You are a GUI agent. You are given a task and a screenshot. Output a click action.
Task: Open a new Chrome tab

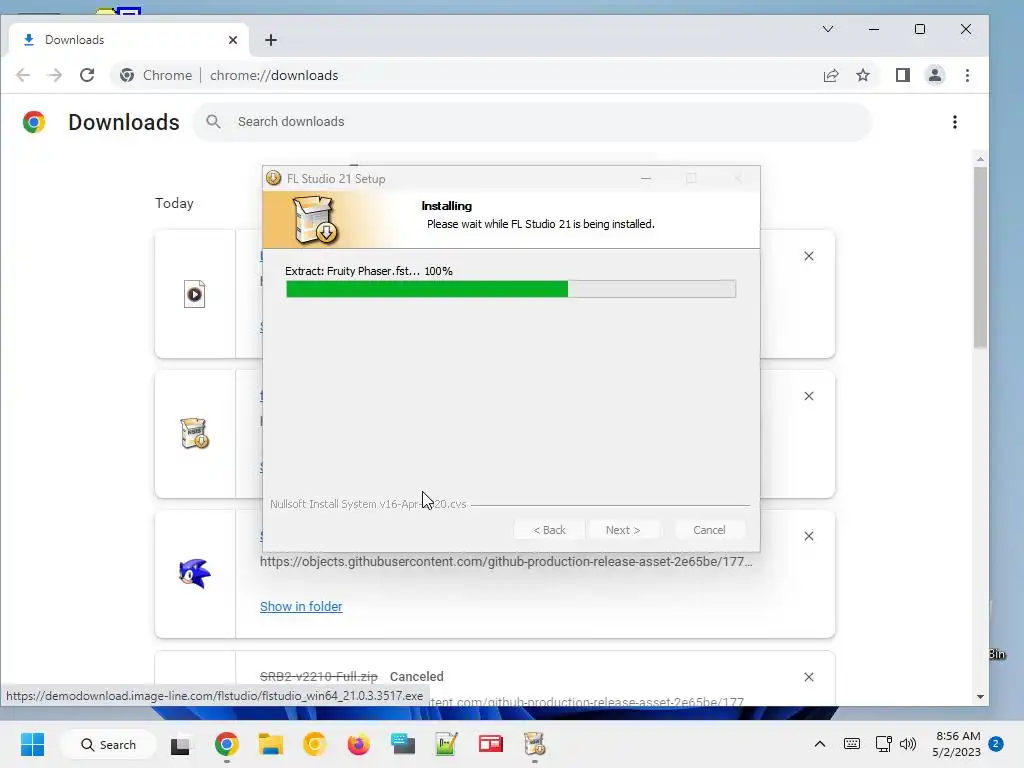271,40
